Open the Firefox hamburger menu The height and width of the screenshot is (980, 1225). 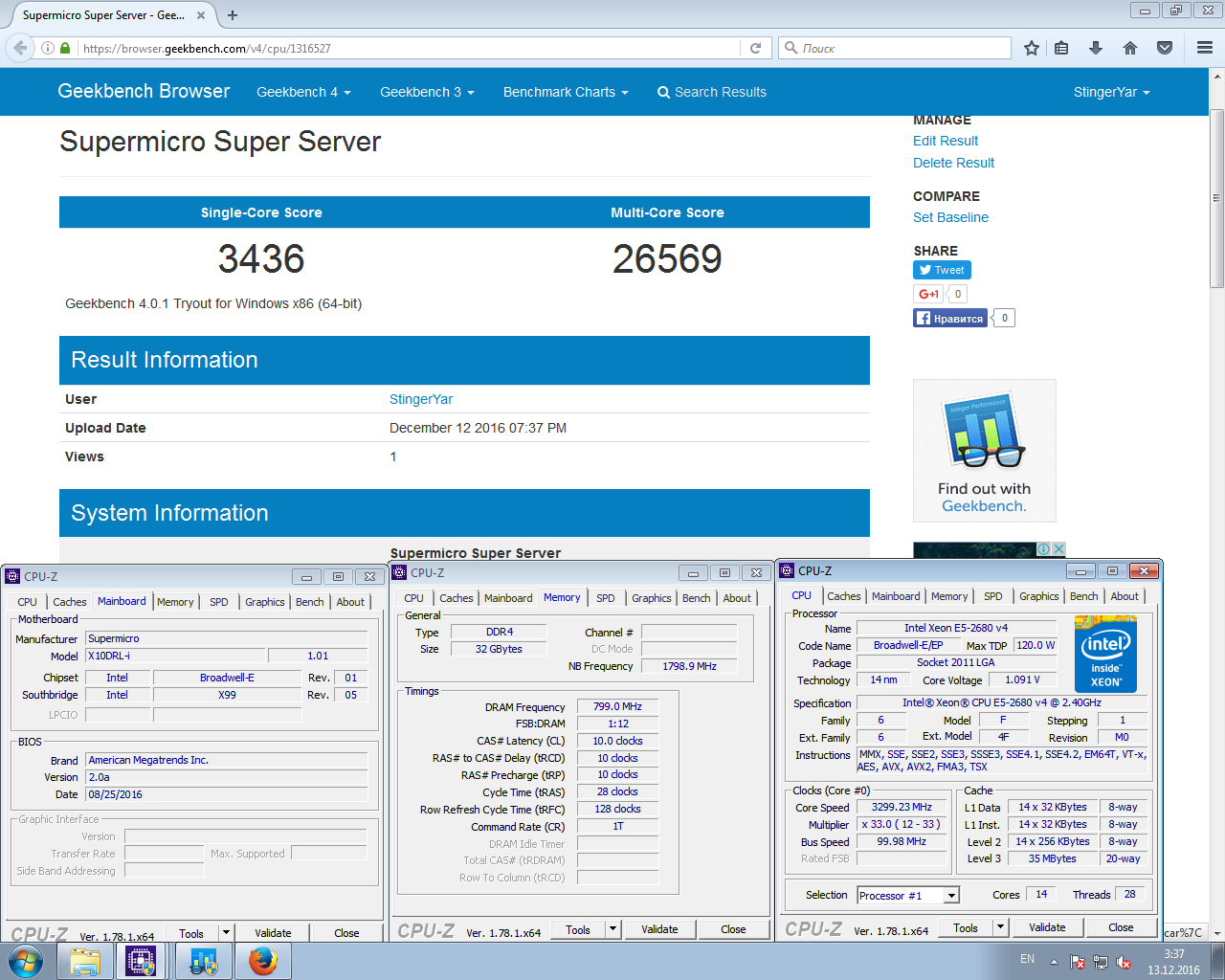tap(1205, 48)
